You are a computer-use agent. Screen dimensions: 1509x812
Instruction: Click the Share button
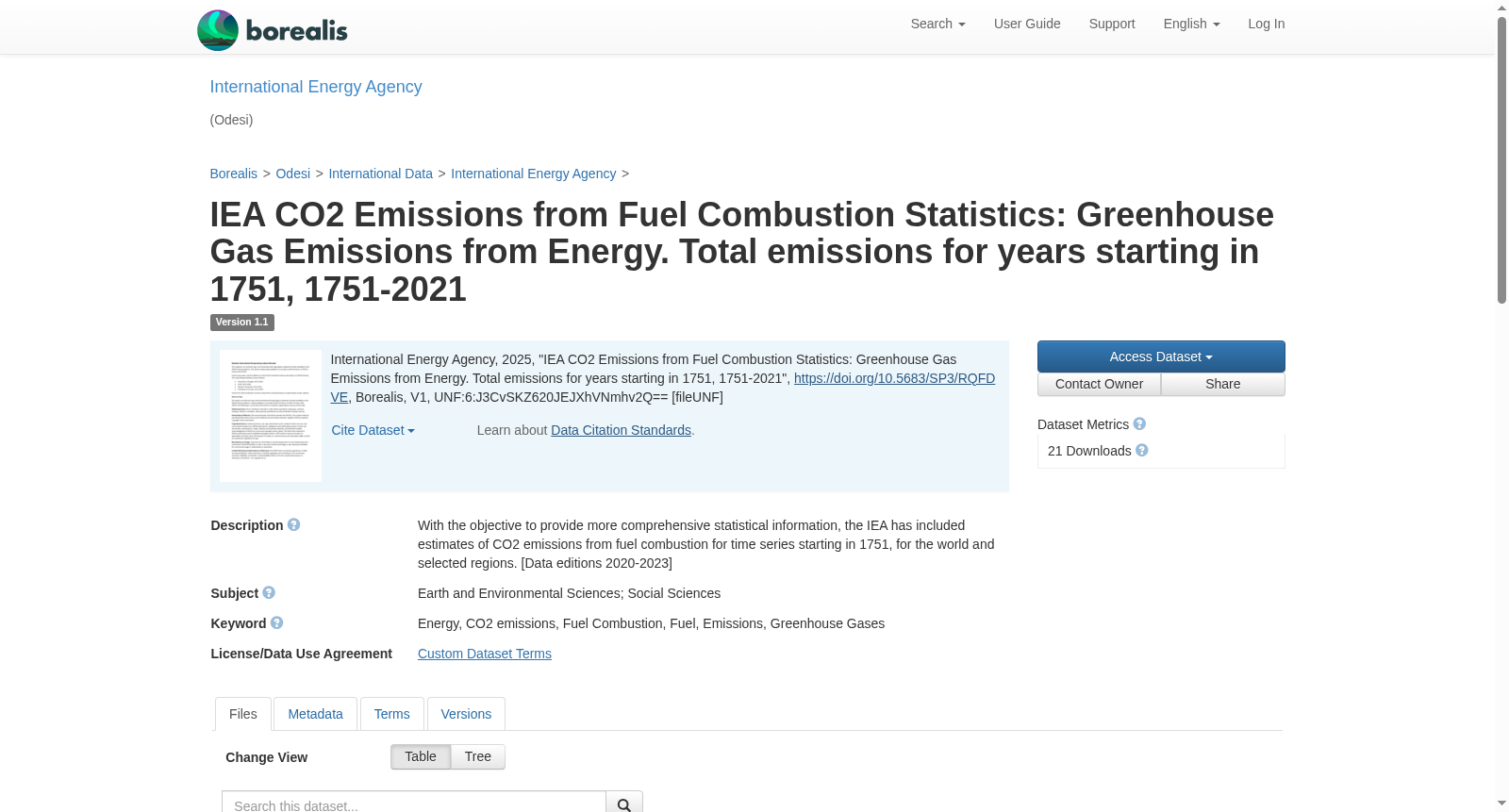pyautogui.click(x=1223, y=384)
